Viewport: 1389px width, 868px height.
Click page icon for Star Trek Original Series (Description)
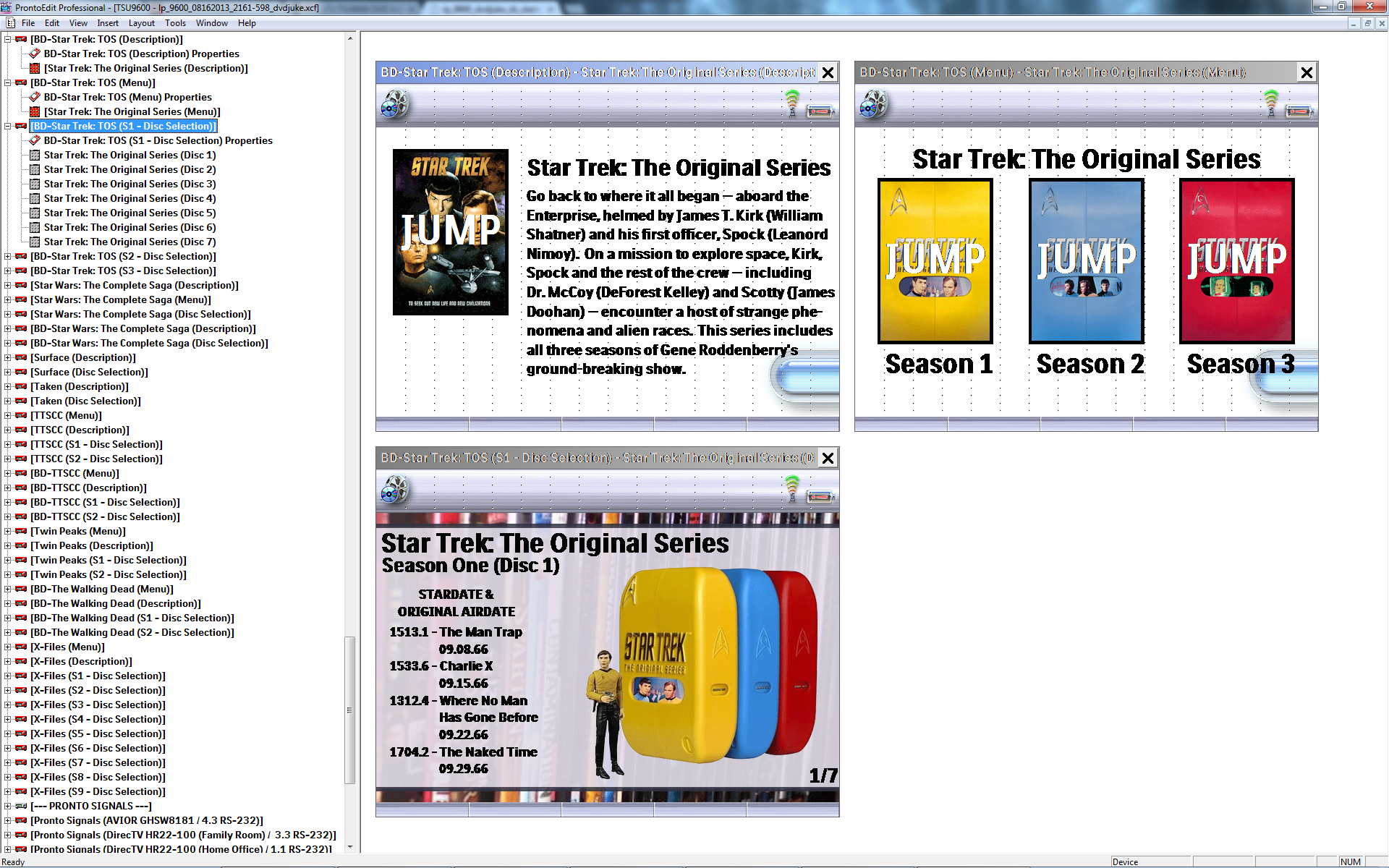[x=35, y=68]
